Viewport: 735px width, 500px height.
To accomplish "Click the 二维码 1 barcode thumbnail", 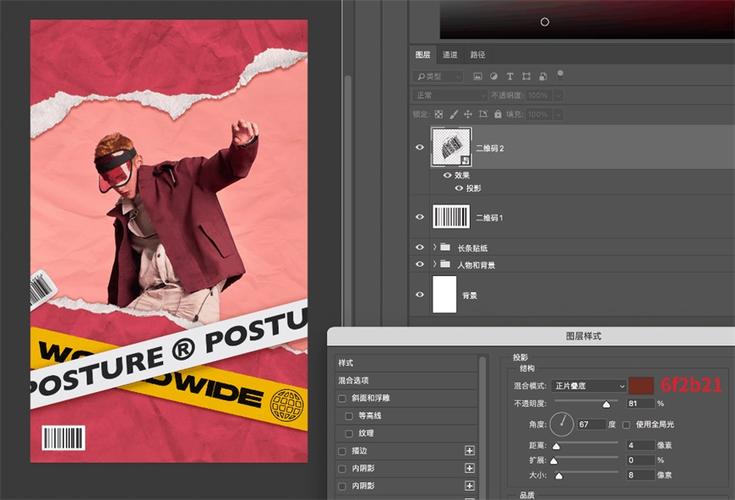I will coord(451,217).
